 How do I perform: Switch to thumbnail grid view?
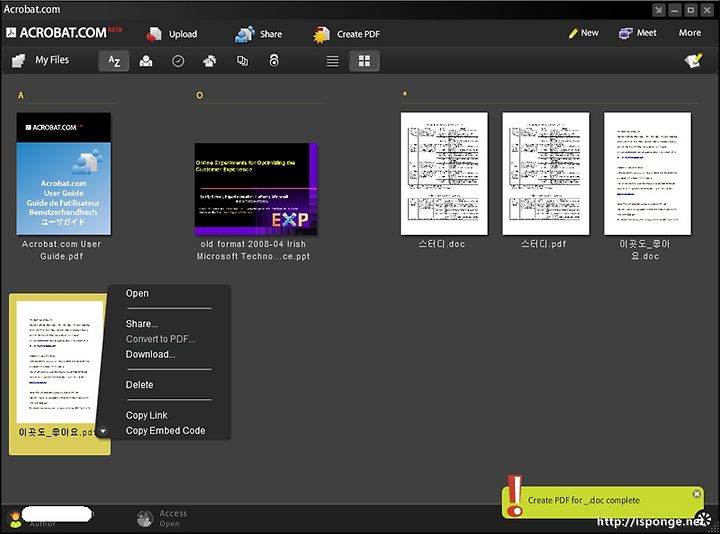pos(365,61)
